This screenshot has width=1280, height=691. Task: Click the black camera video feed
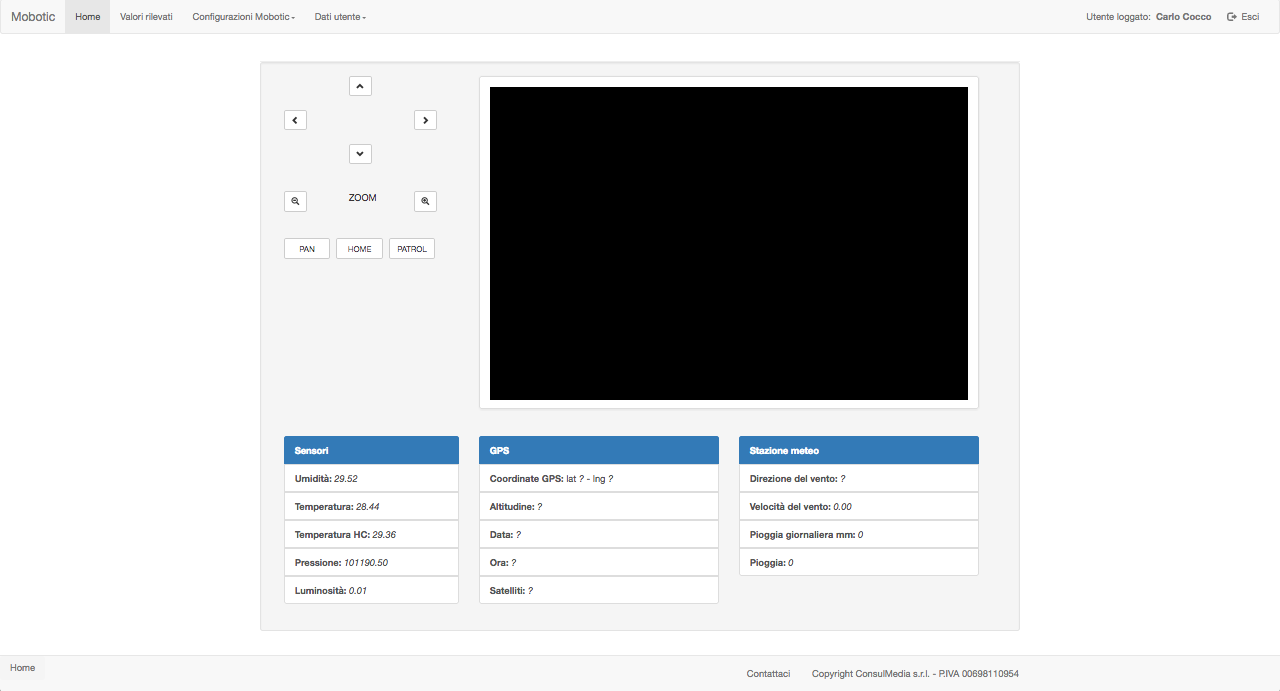pyautogui.click(x=729, y=243)
